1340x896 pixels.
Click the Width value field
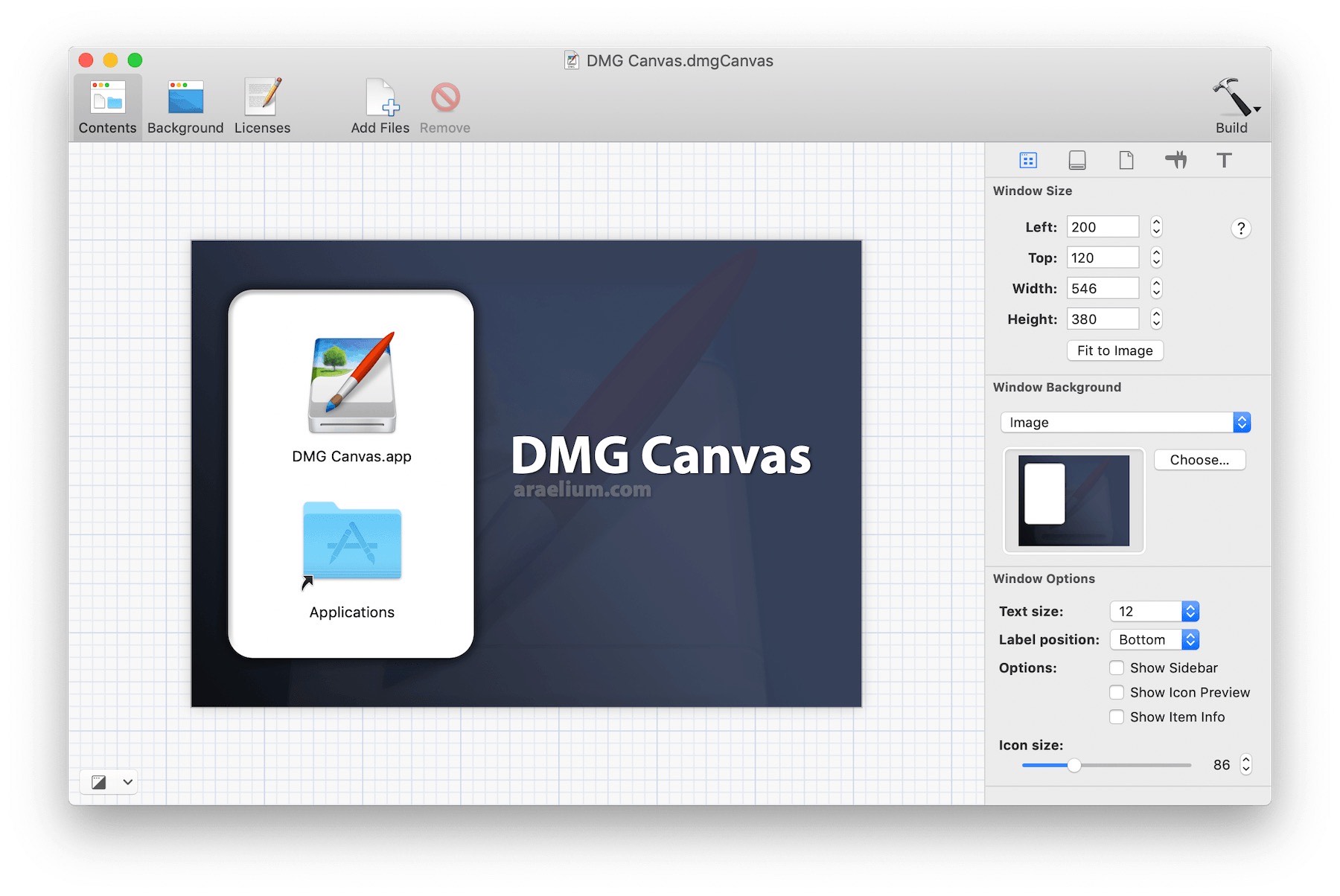tap(1103, 288)
